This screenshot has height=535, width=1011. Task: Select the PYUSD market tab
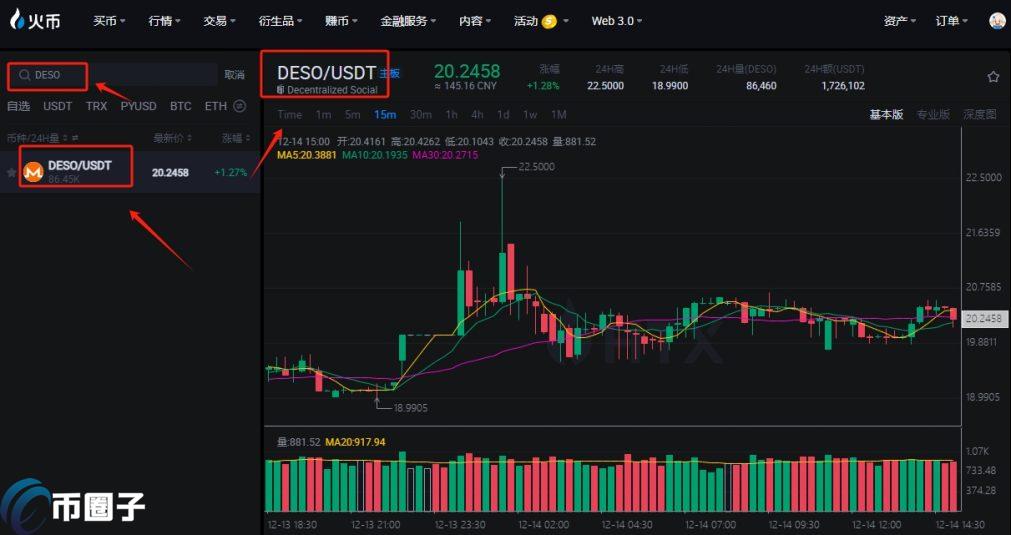(x=139, y=106)
